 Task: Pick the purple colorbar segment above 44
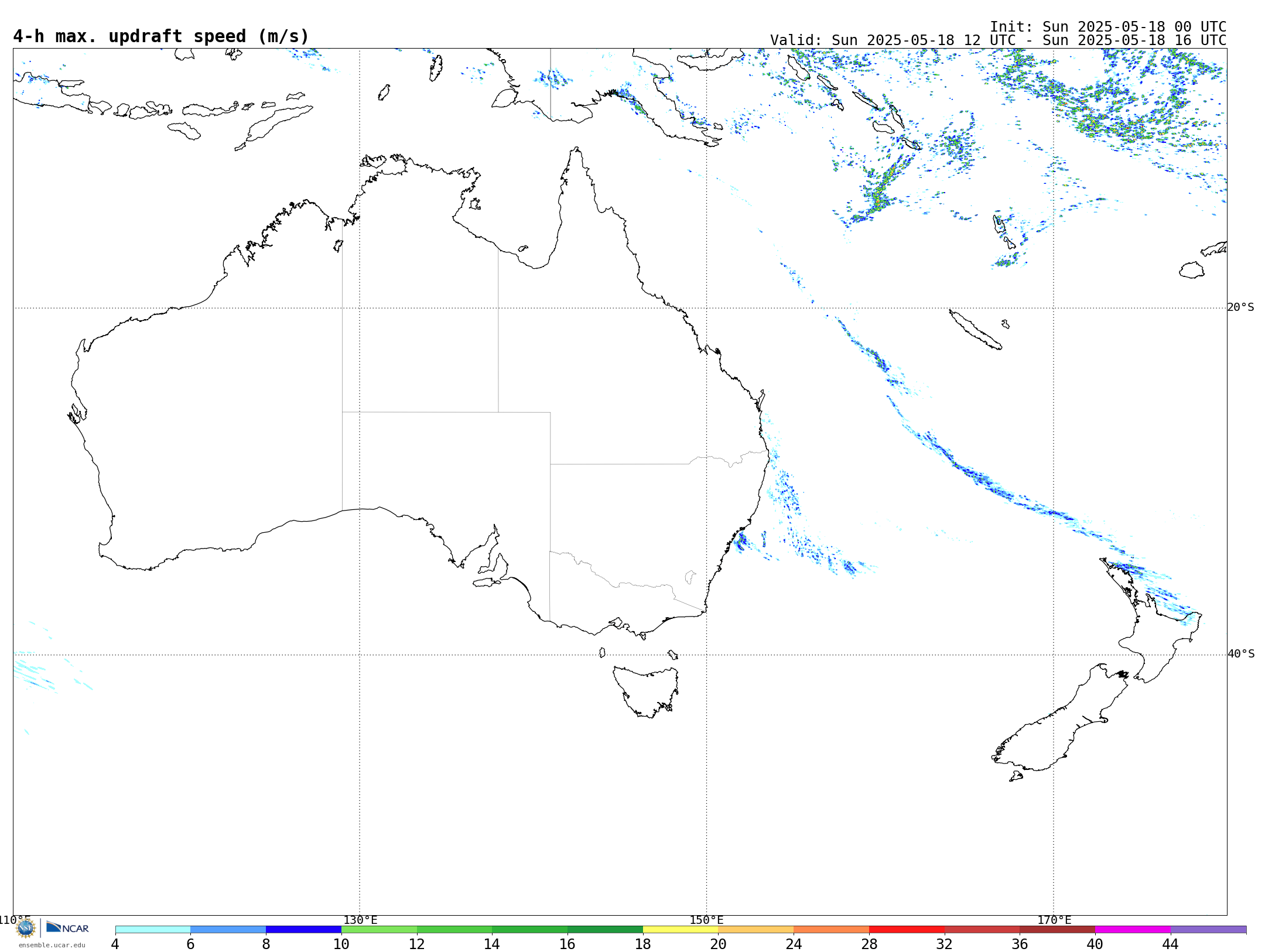point(1209,930)
